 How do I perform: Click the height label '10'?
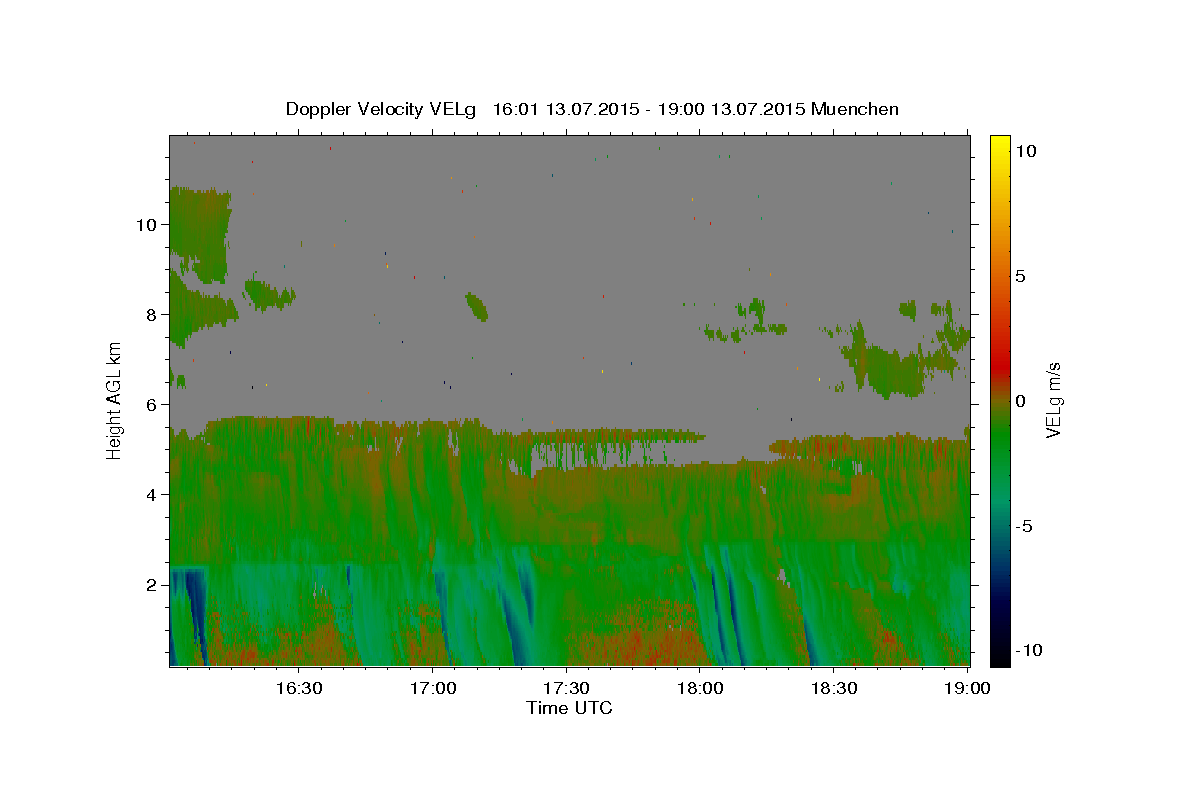click(x=146, y=224)
